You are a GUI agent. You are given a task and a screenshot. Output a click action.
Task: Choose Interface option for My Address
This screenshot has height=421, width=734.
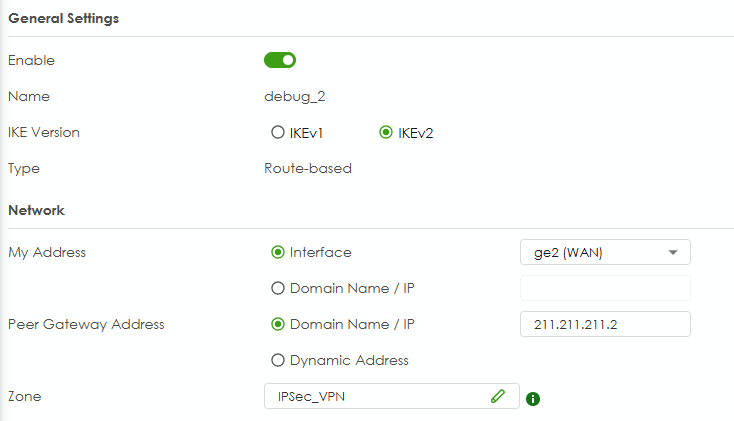click(279, 252)
